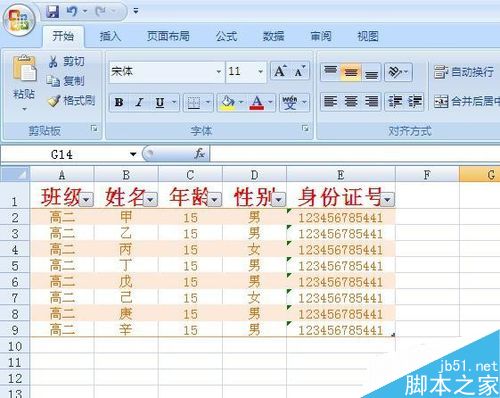Click the paste dropdown arrow under 粘贴
The image size is (500, 398).
(24, 109)
